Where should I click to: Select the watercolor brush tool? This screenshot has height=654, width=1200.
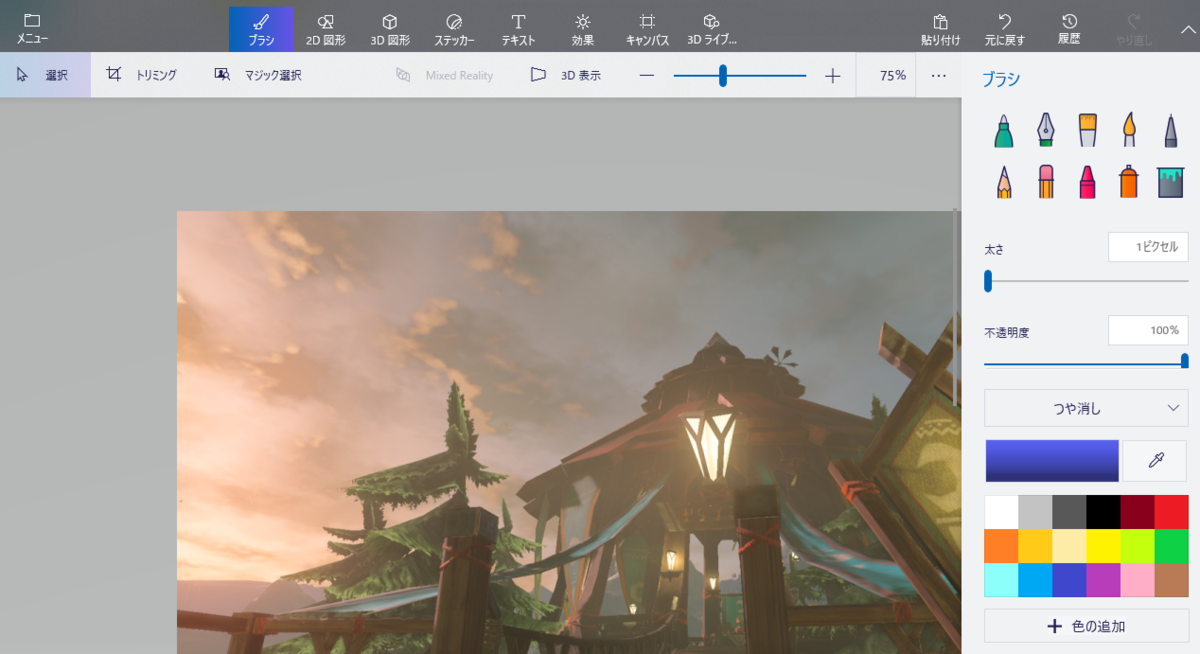tap(1129, 130)
